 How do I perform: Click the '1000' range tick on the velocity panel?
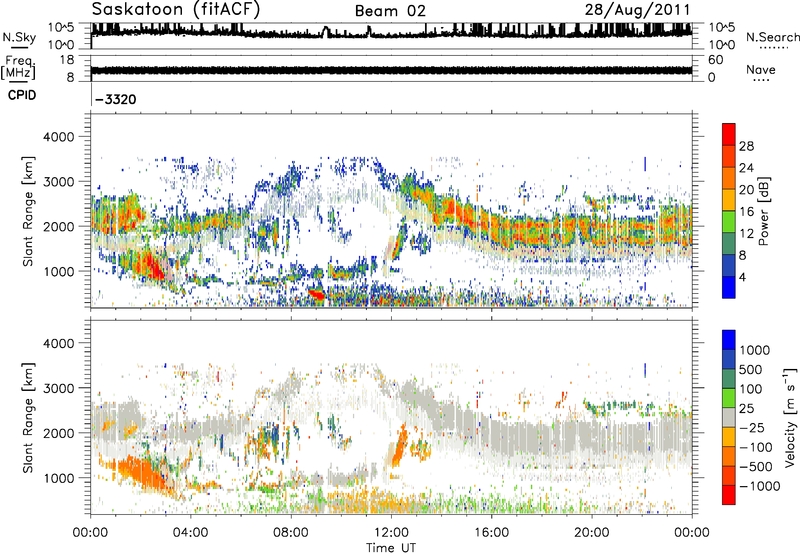click(58, 478)
